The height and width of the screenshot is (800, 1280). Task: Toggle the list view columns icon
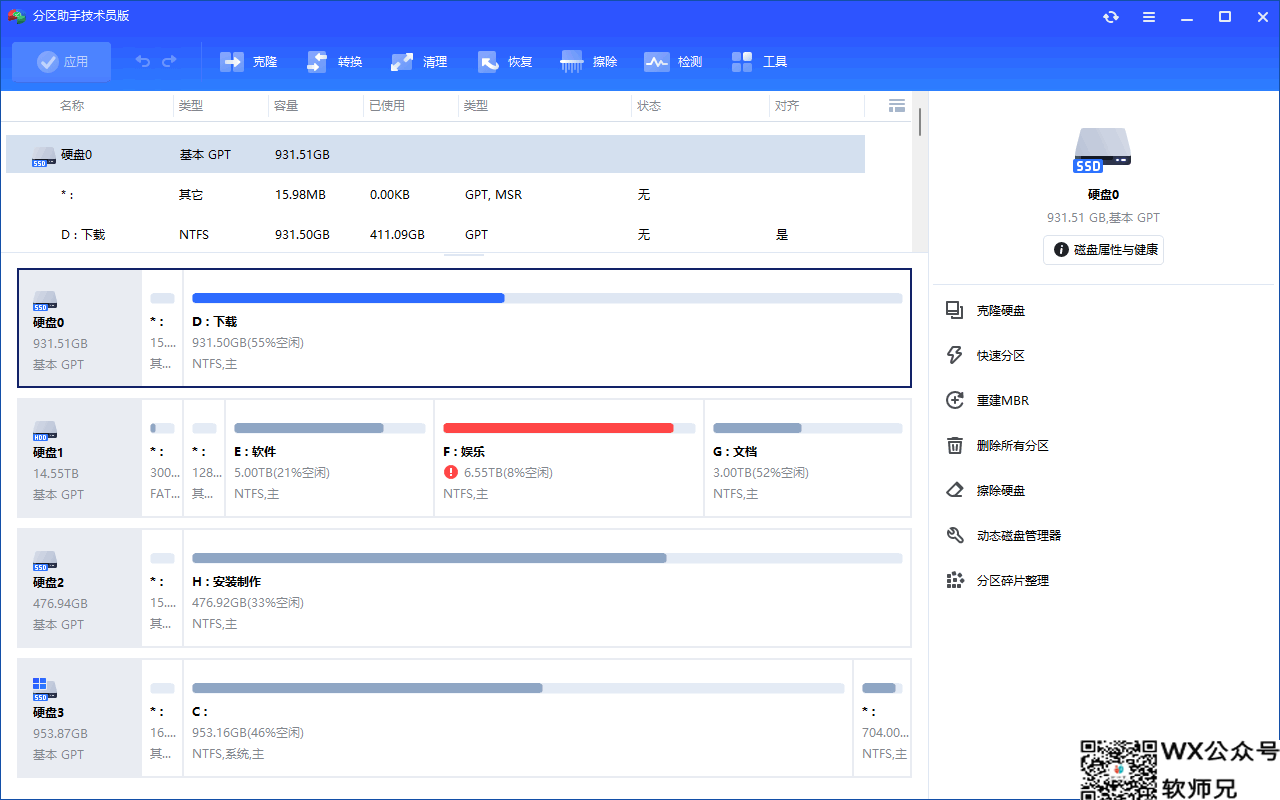tap(897, 106)
